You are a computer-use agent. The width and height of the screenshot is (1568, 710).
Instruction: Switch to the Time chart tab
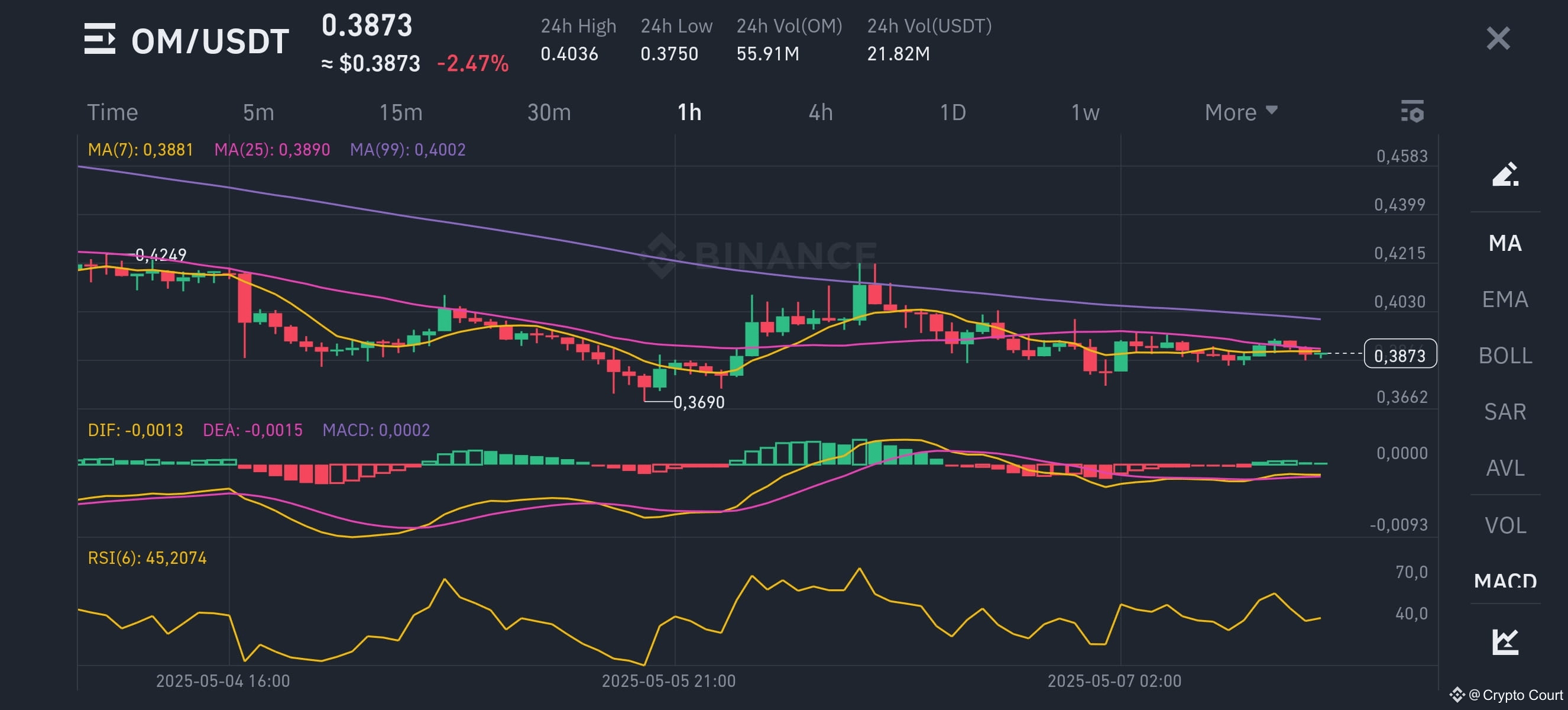112,112
